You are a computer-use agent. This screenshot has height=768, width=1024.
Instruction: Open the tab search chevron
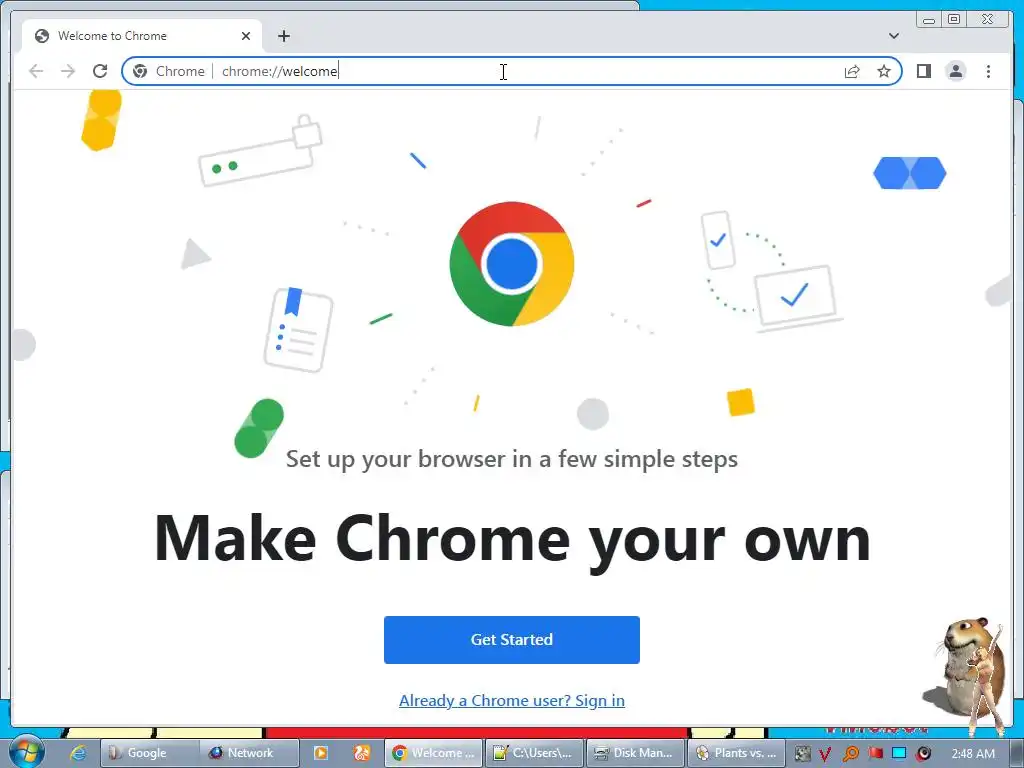click(x=894, y=36)
